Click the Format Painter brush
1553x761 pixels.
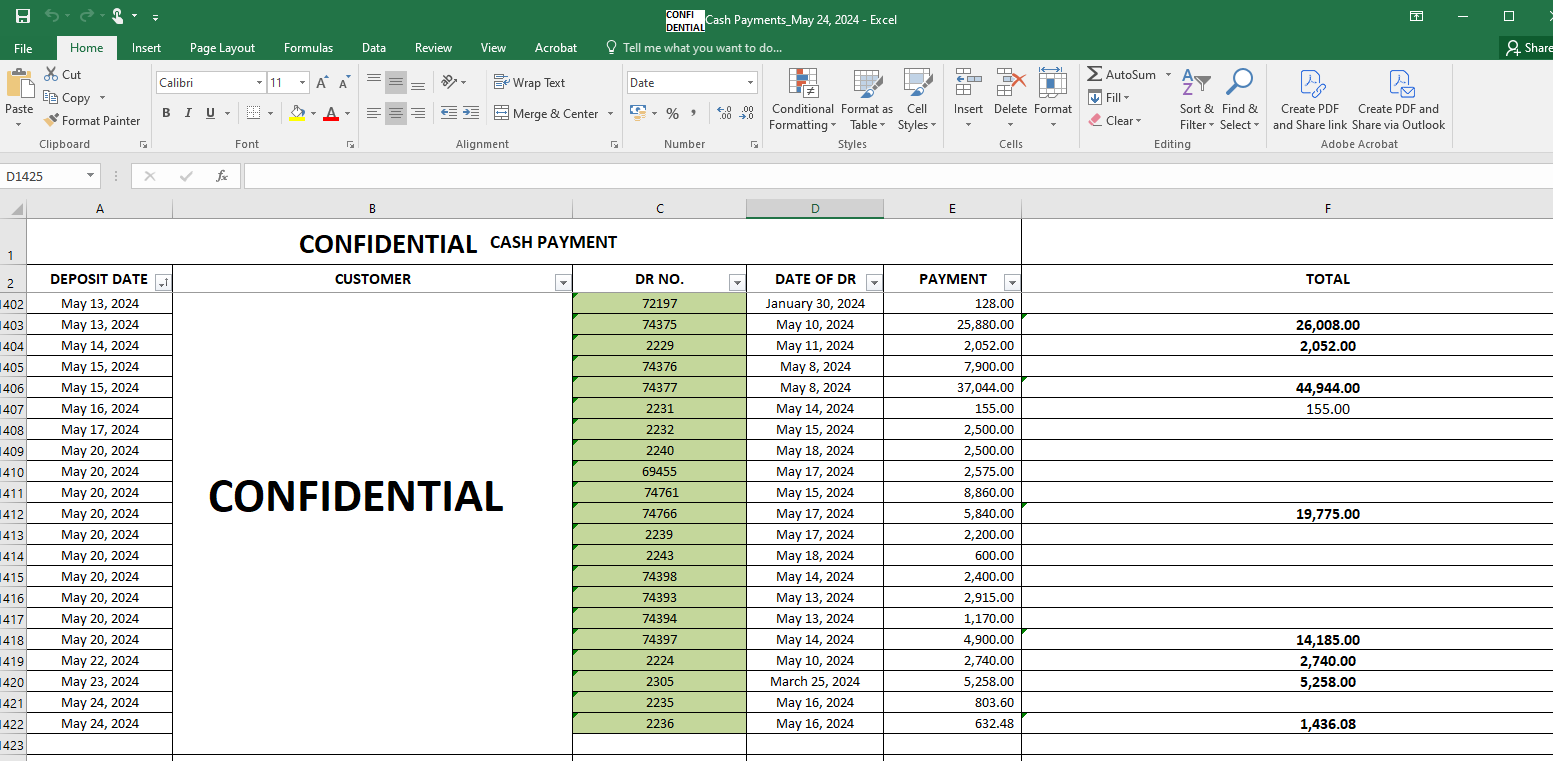(x=52, y=120)
